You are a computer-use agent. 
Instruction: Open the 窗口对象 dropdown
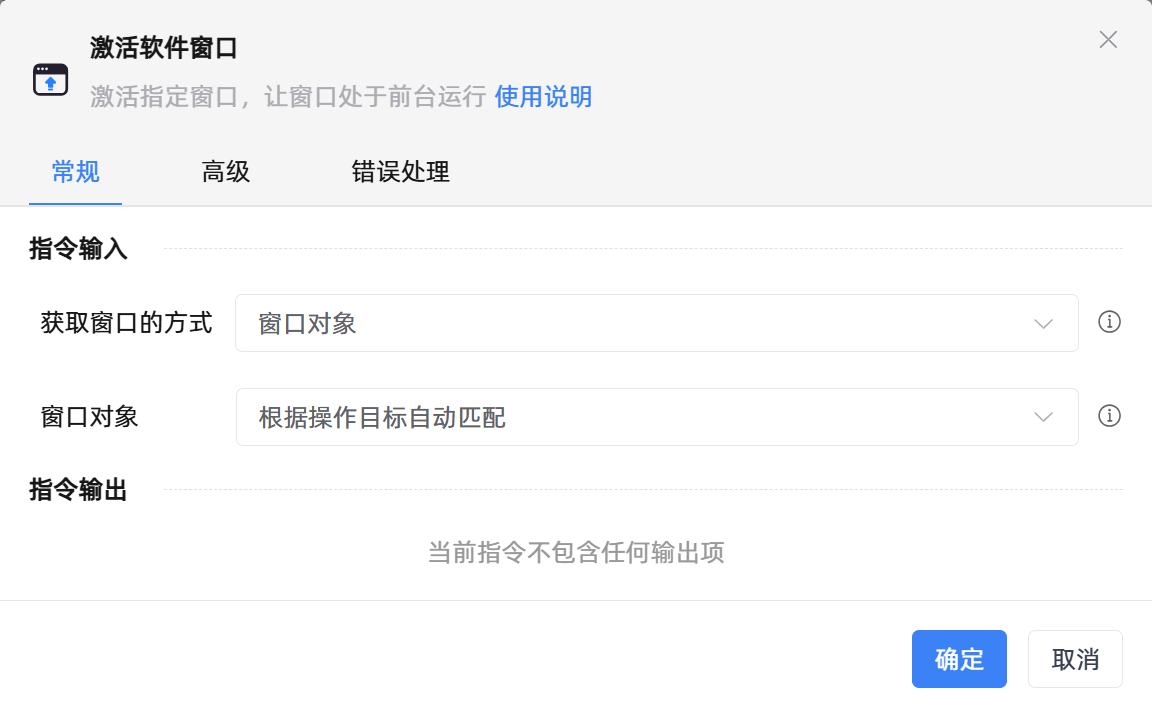pos(656,416)
